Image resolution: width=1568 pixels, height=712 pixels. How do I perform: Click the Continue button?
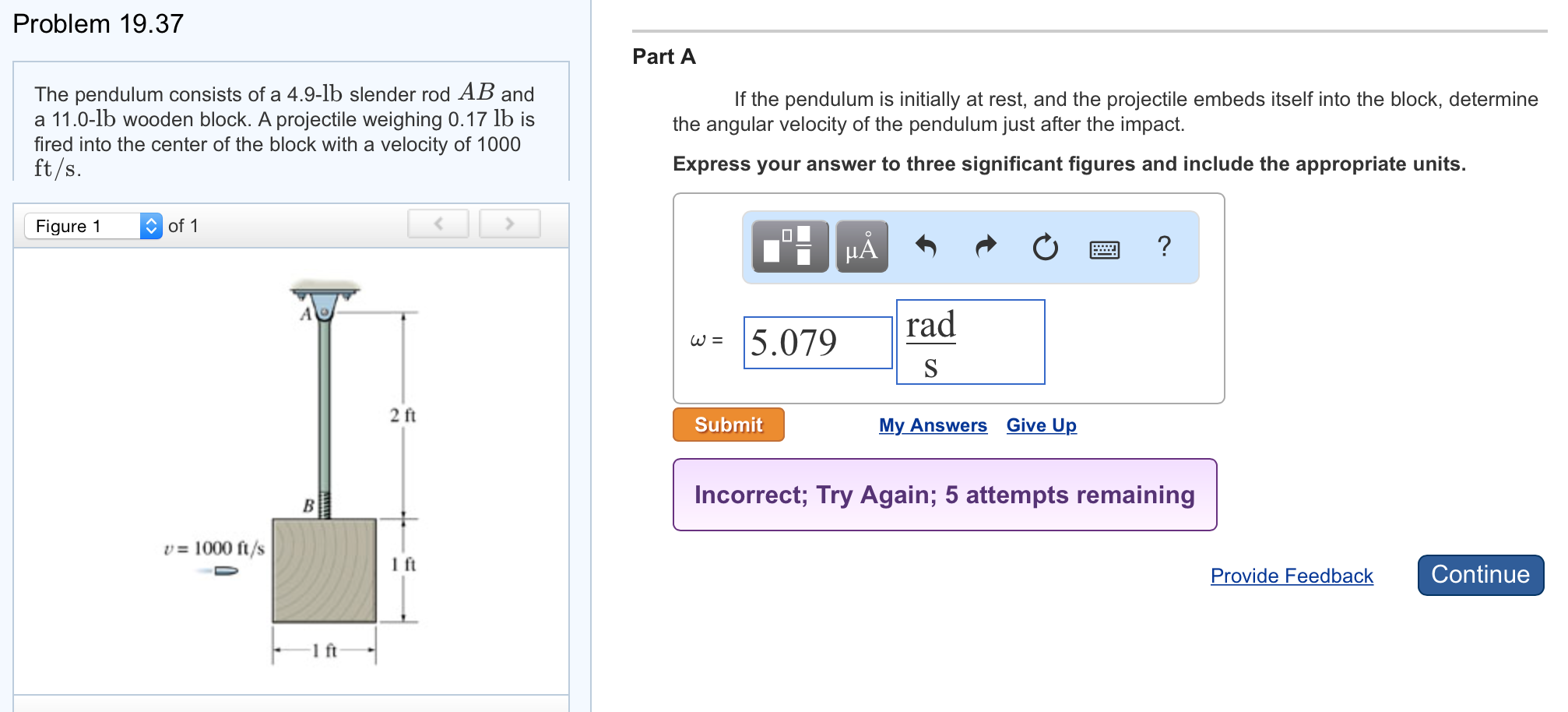[1480, 575]
